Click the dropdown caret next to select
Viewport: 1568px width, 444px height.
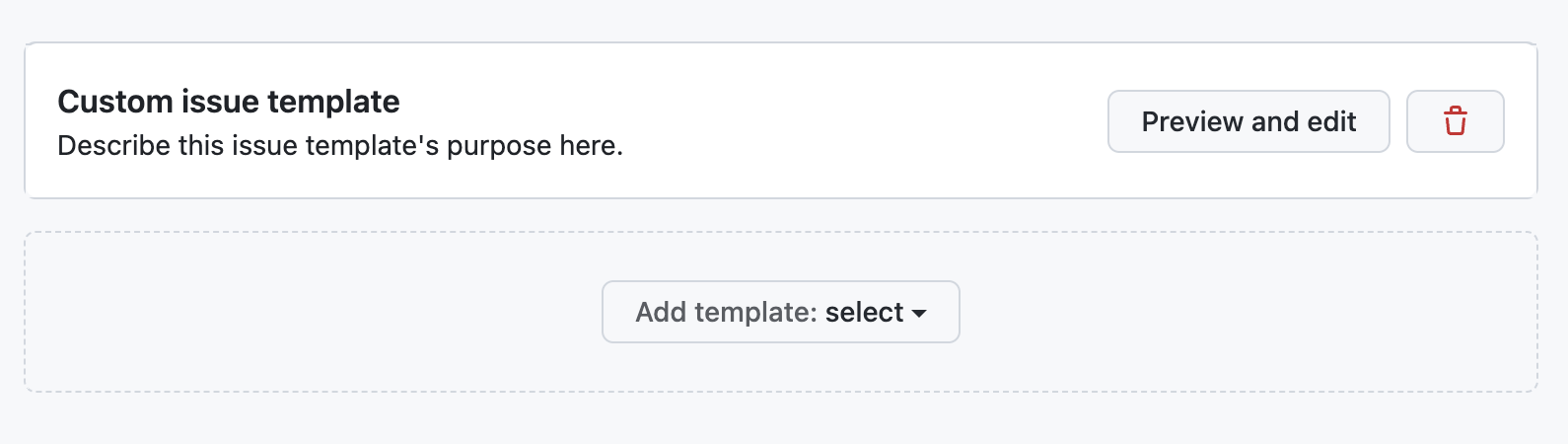pyautogui.click(x=919, y=313)
